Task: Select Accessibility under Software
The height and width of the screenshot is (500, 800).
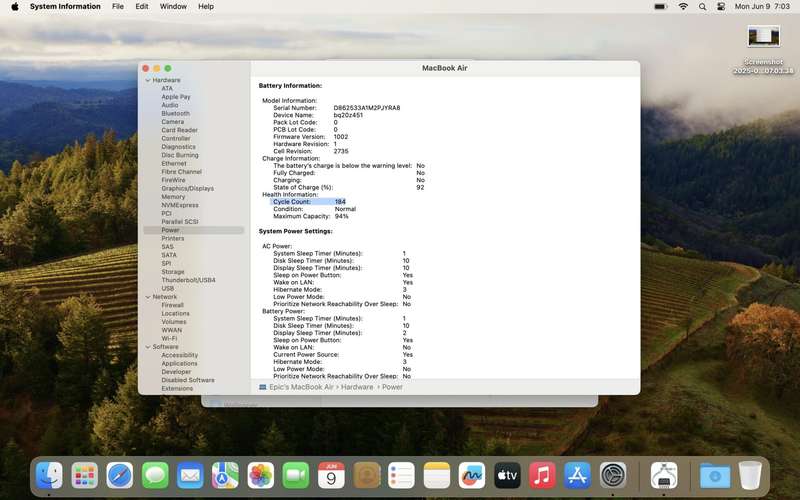Action: pos(180,355)
